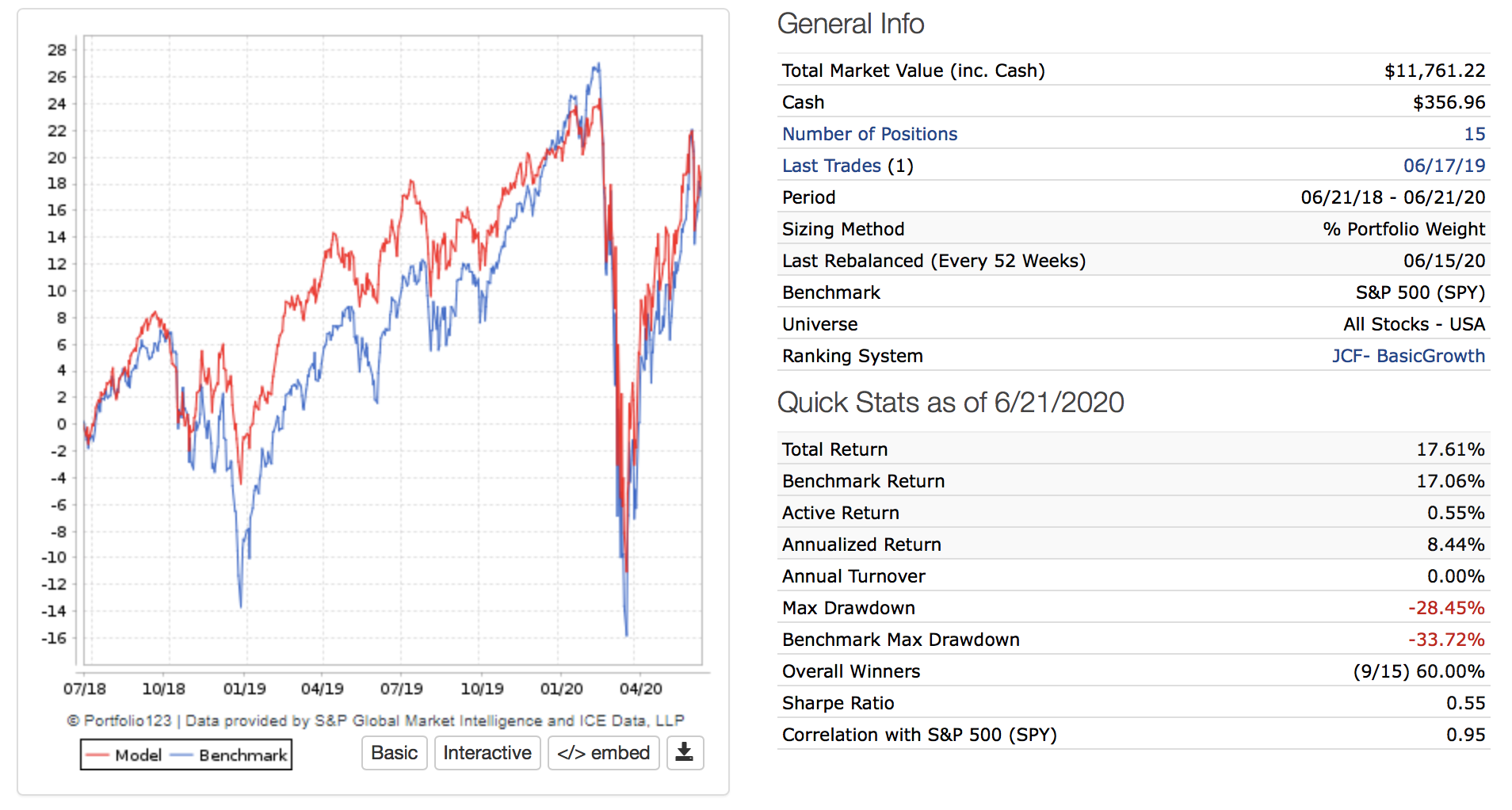Click the red Max Drawdown value -28.45%

tap(1446, 608)
